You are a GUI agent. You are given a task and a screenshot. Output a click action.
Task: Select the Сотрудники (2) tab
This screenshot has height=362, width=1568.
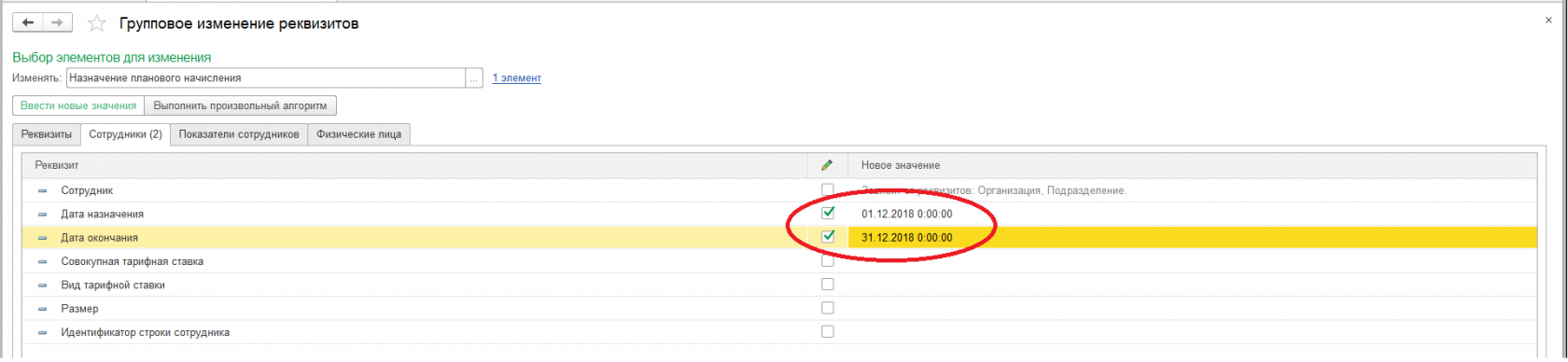click(125, 134)
